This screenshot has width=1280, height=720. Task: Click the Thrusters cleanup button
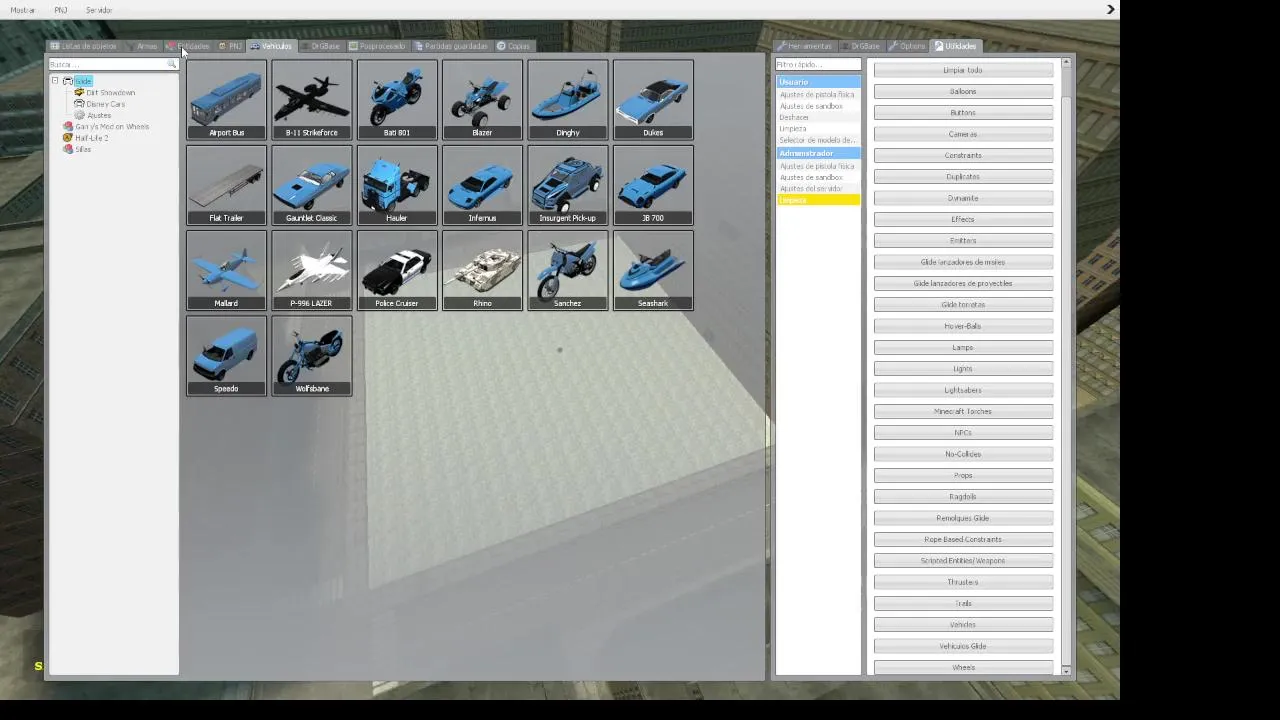pyautogui.click(x=963, y=582)
